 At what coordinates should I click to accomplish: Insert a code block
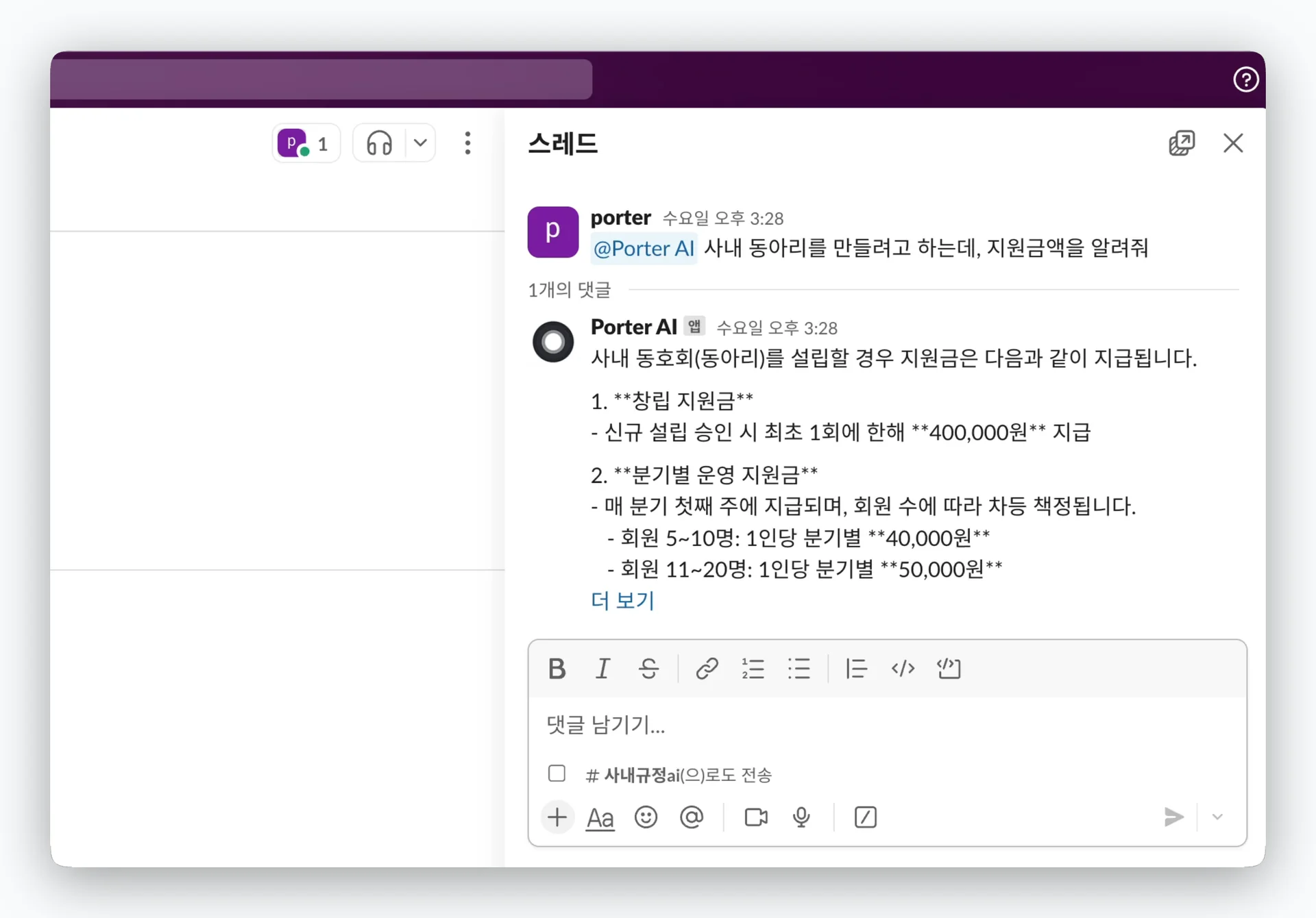(949, 668)
